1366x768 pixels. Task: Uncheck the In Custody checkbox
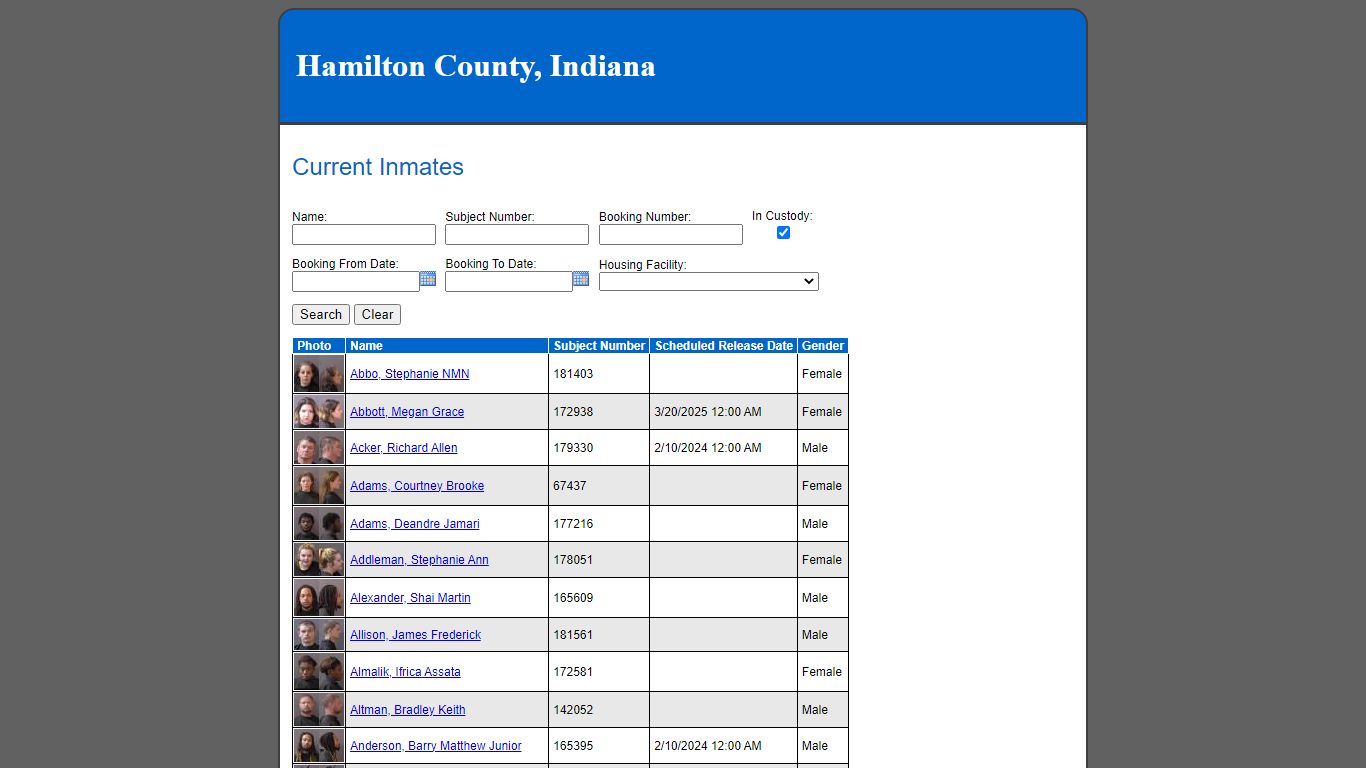point(783,232)
